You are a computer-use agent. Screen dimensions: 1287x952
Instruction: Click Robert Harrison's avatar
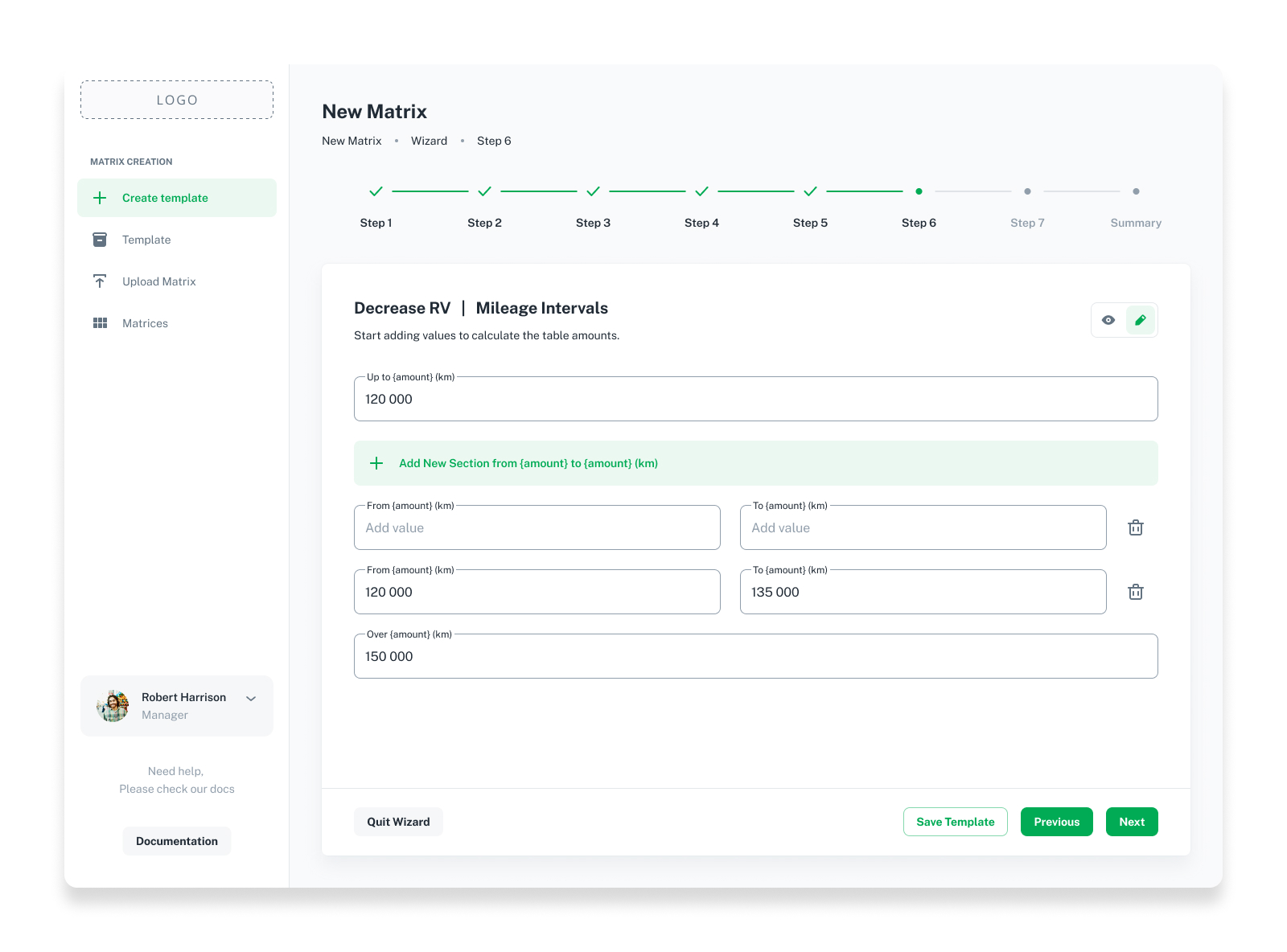[x=113, y=706]
